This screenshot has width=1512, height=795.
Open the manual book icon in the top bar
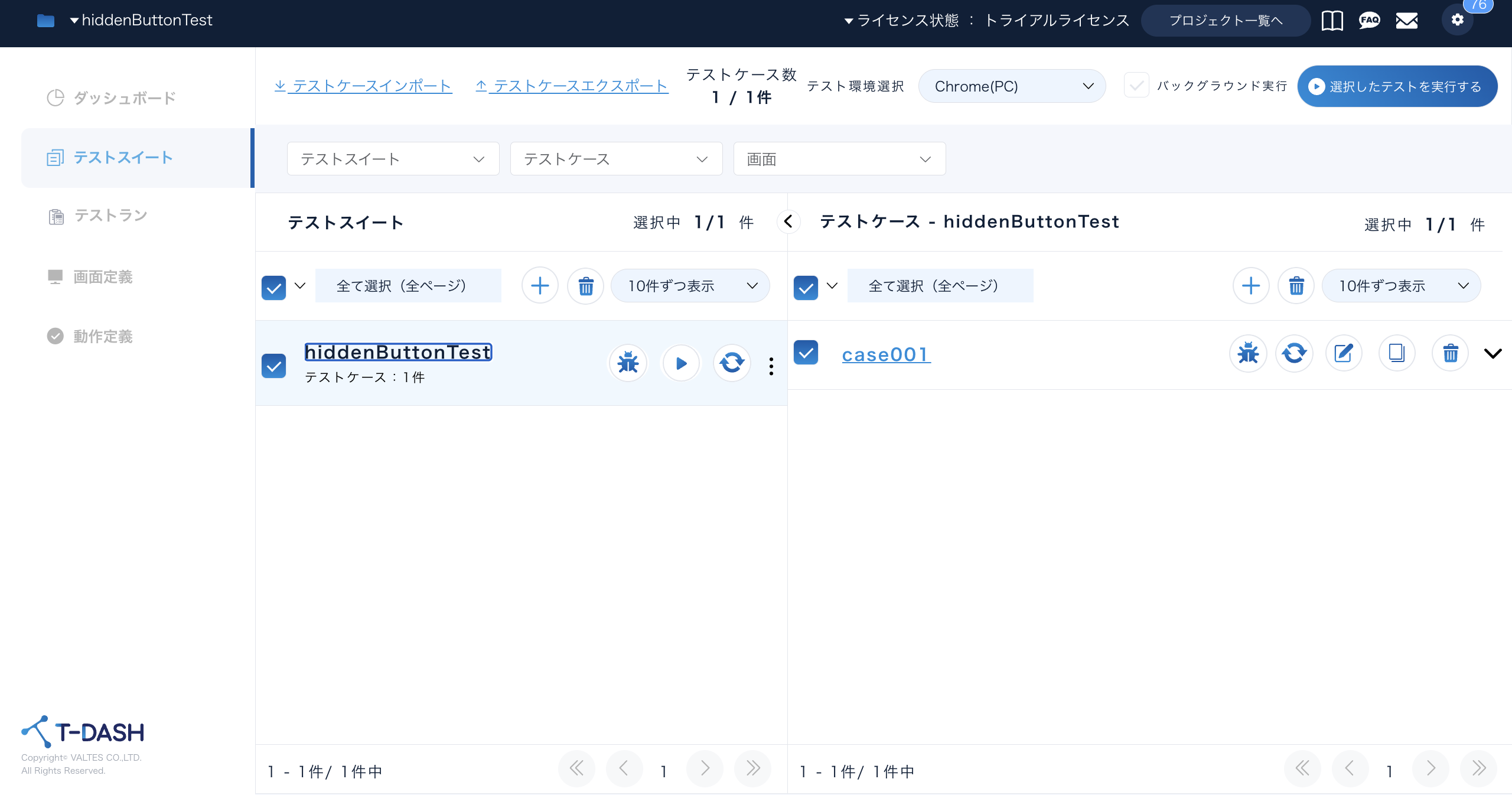tap(1331, 20)
